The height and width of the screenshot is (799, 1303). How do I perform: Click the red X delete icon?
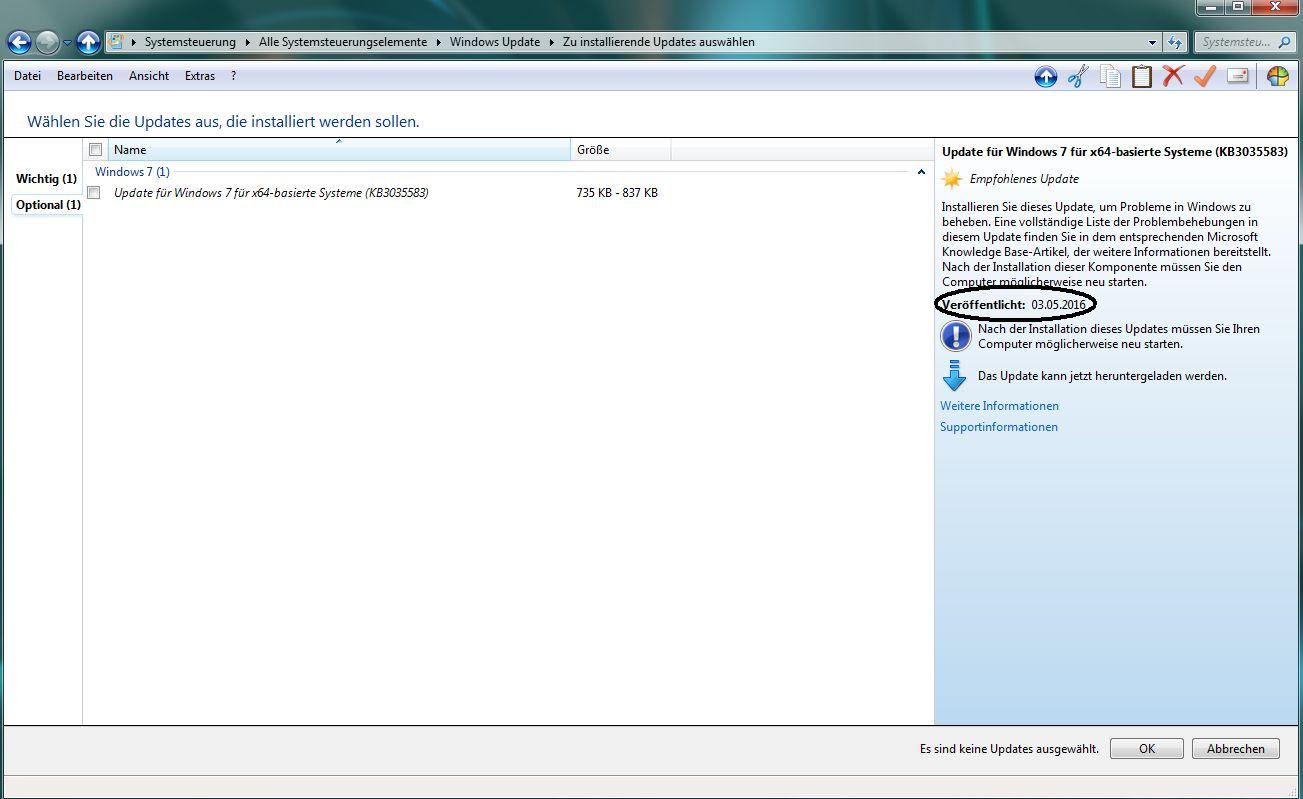tap(1174, 76)
